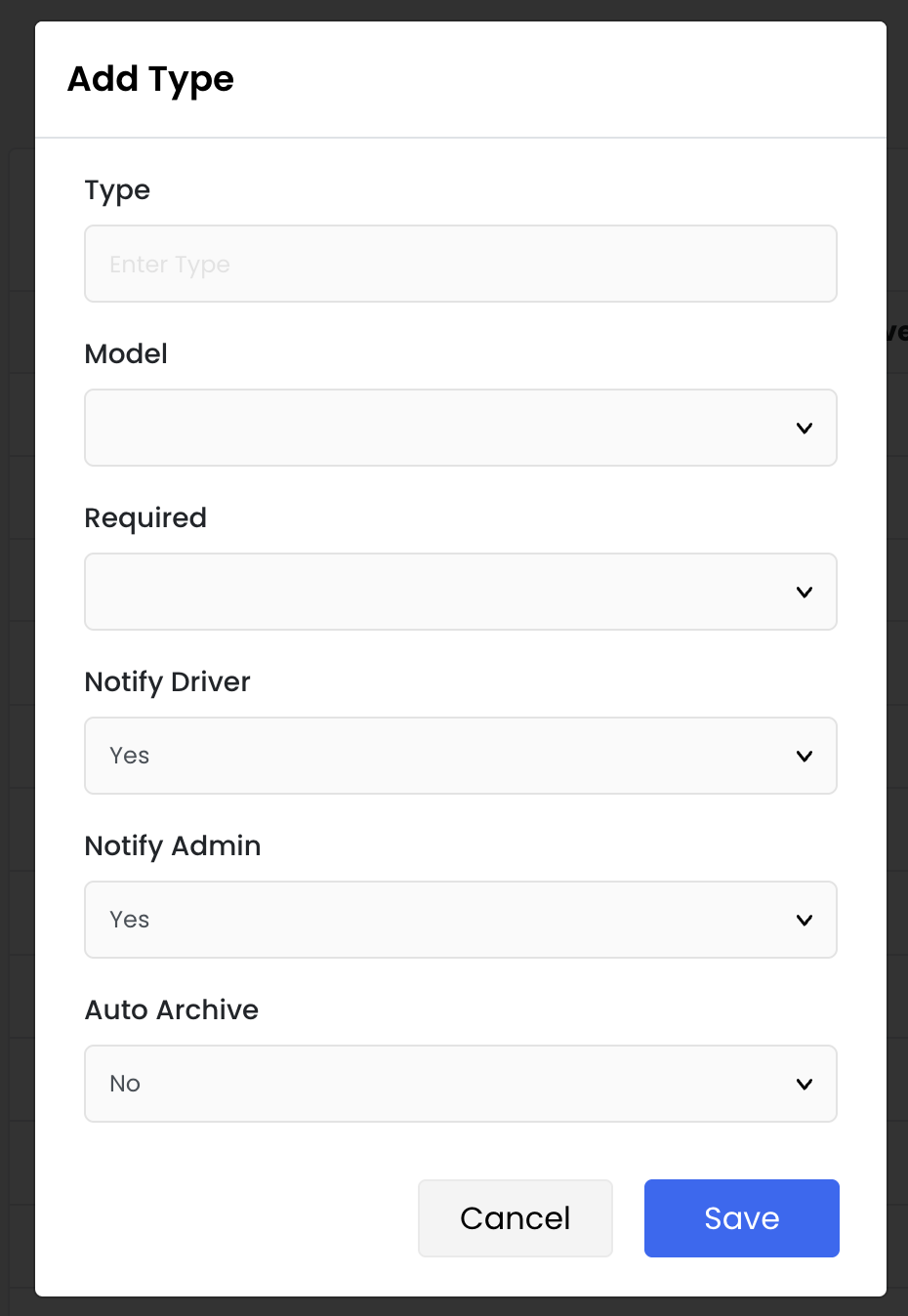Click the Auto Archive chevron arrow
908x1316 pixels.
[805, 1084]
